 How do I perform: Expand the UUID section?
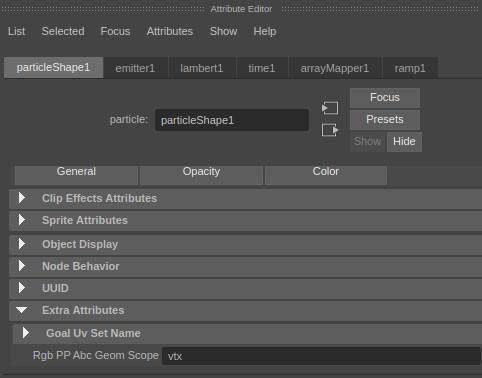(x=22, y=288)
